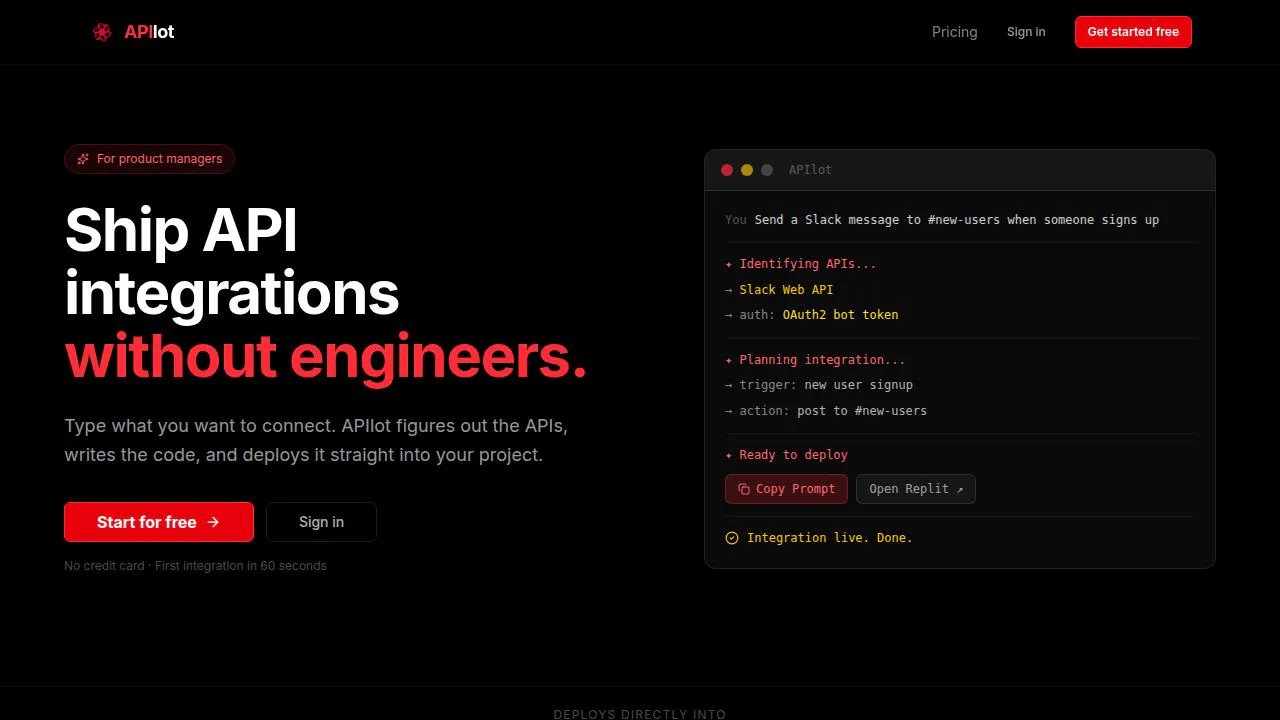Image resolution: width=1280 pixels, height=720 pixels.
Task: Click the Integration live. Done. text
Action: click(x=830, y=538)
